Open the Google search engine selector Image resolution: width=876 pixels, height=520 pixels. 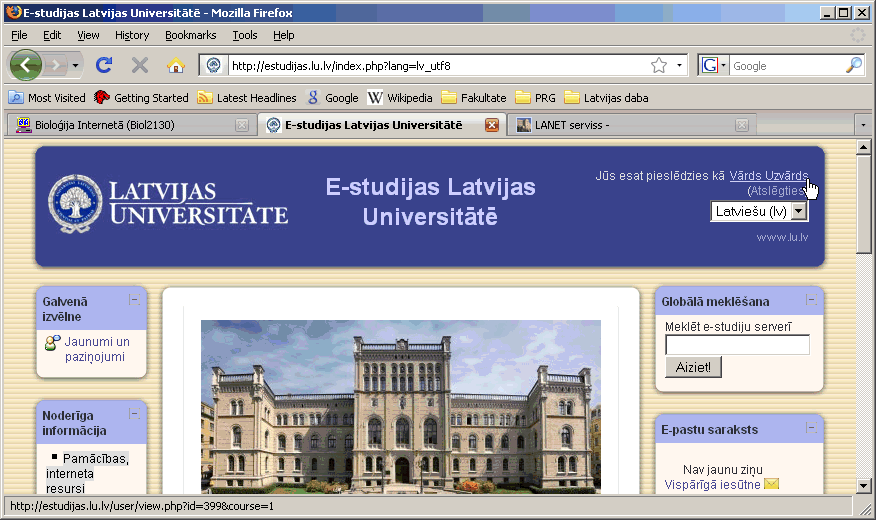click(714, 66)
